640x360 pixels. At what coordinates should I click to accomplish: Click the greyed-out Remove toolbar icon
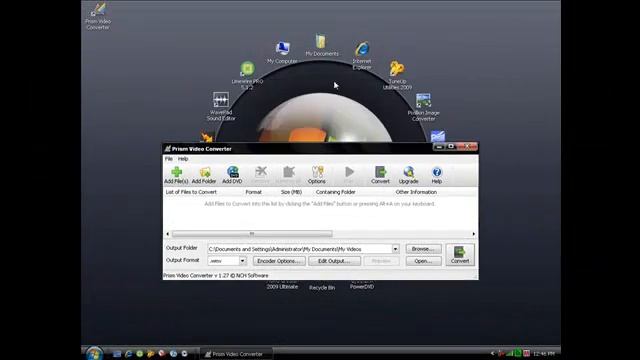pos(260,175)
